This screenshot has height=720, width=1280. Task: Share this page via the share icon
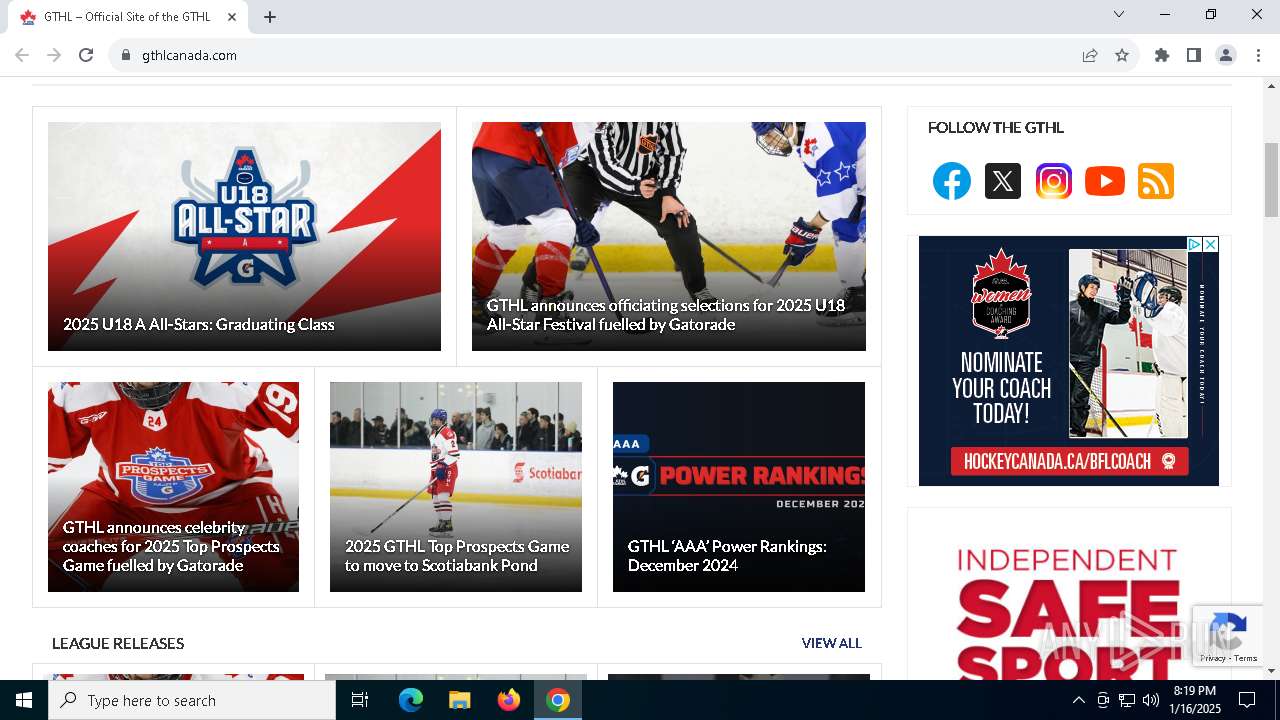tap(1090, 55)
